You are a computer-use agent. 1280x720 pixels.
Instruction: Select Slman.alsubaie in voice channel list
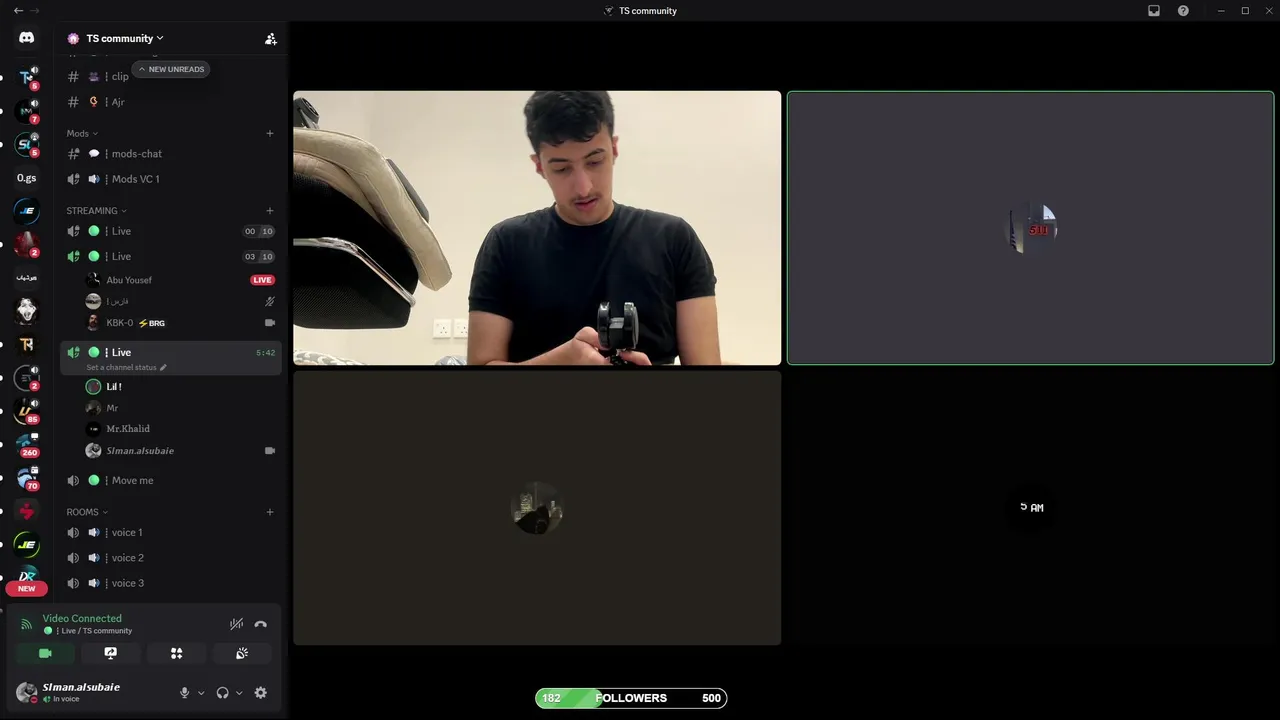click(140, 451)
